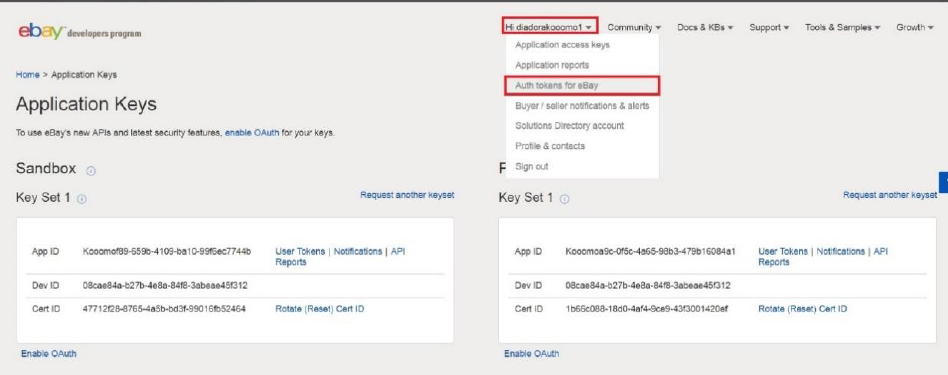Viewport: 948px width, 375px height.
Task: Expand the Community menu
Action: click(x=634, y=27)
